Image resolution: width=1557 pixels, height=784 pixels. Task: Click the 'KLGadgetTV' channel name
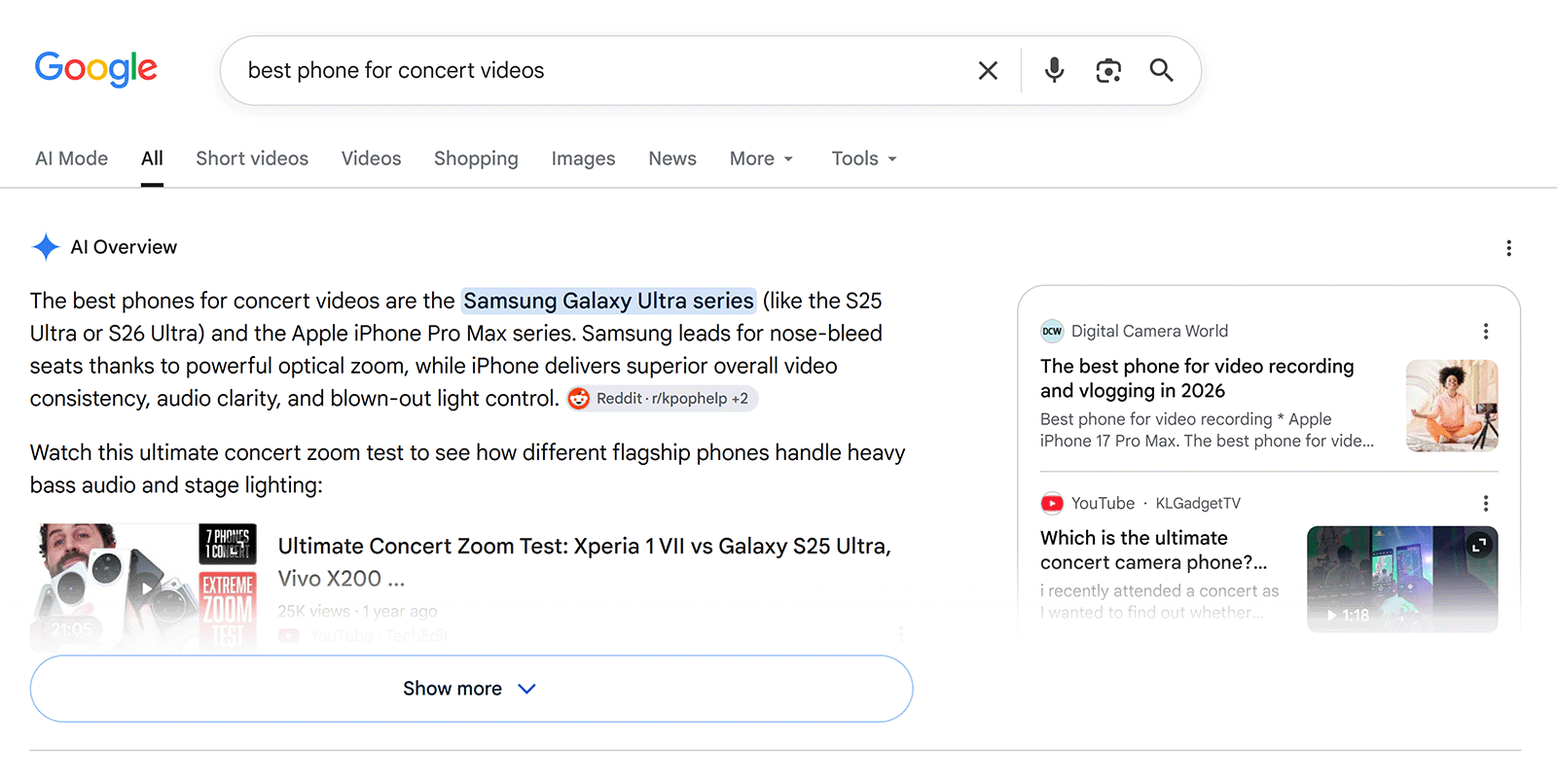click(x=1198, y=503)
